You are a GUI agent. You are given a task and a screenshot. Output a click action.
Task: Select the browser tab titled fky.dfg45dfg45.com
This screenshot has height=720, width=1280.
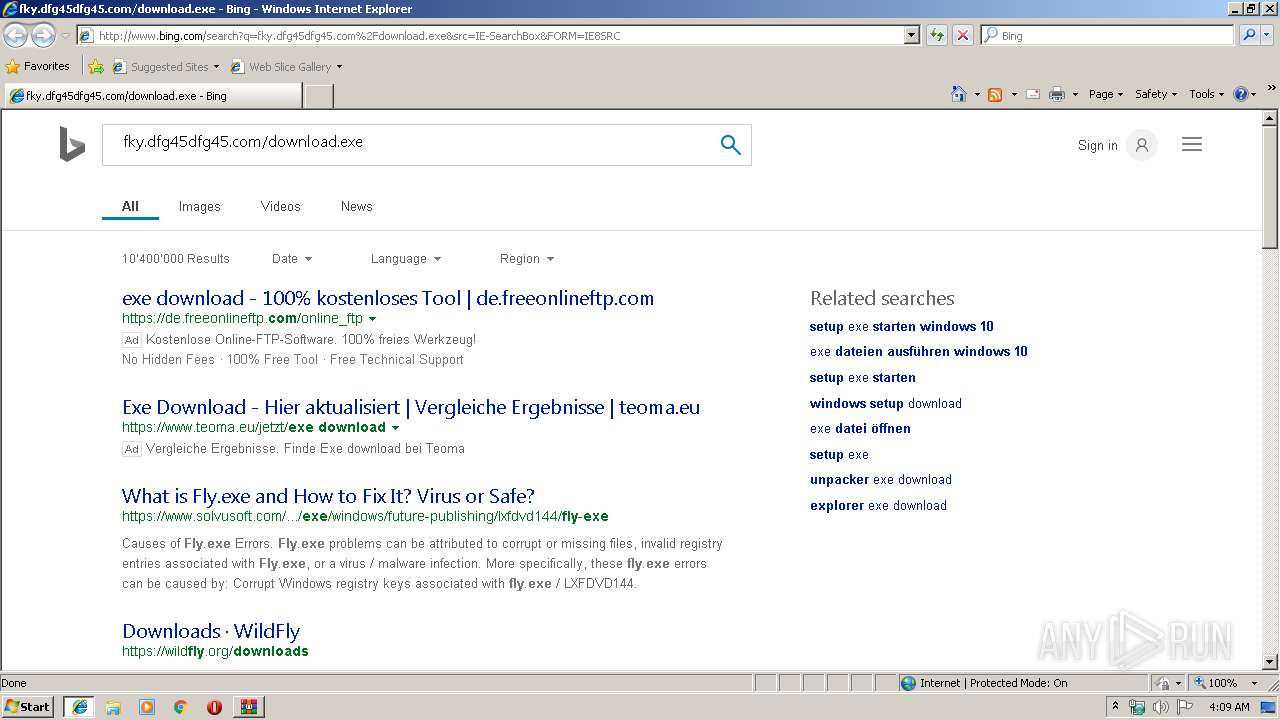point(152,96)
